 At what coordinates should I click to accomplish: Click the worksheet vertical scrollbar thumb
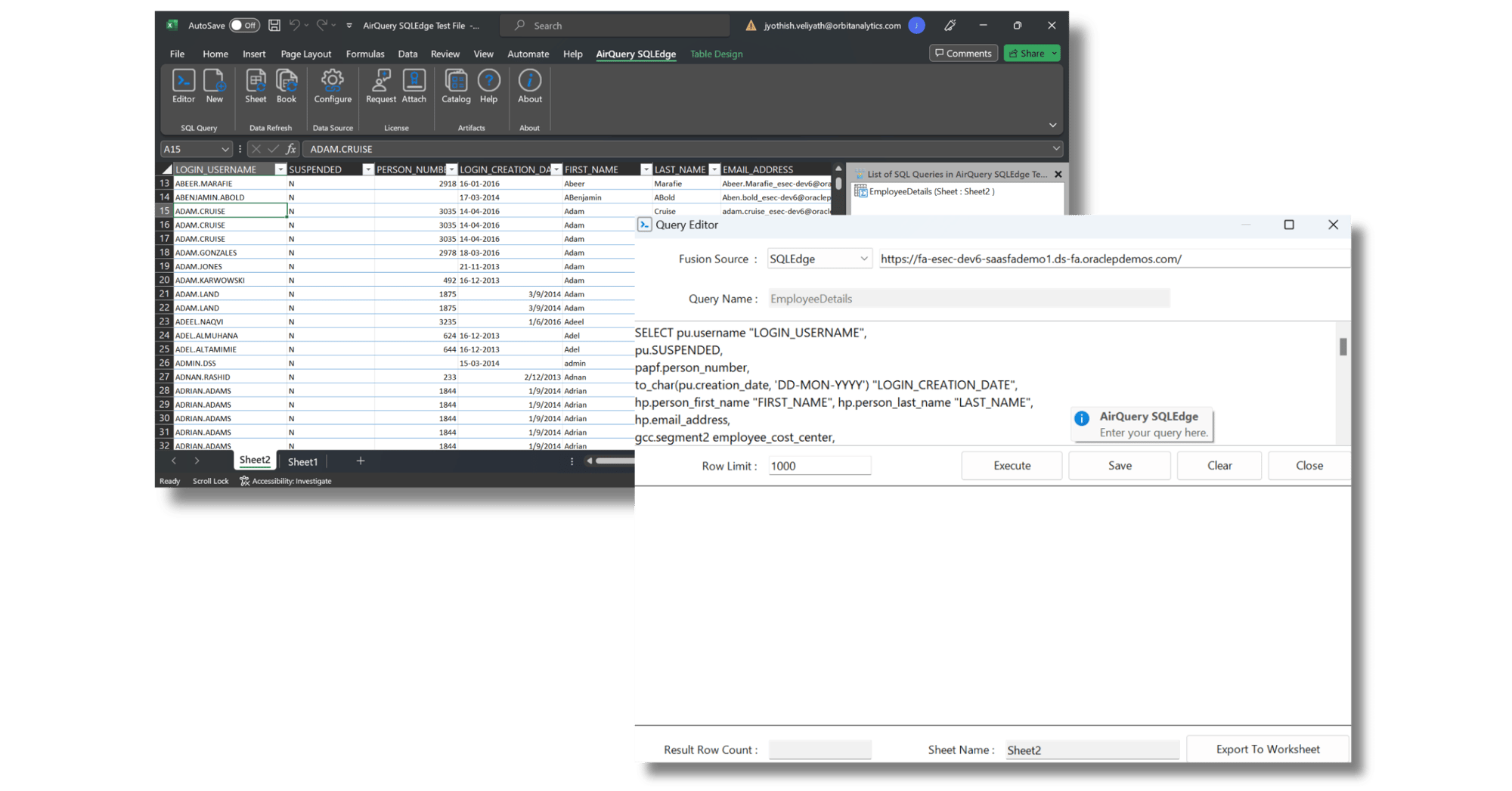[x=838, y=184]
